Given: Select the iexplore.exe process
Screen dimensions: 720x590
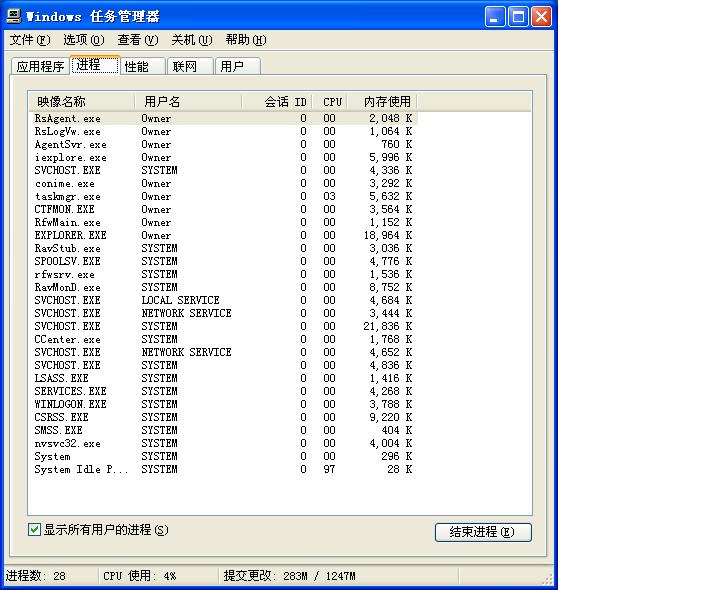Looking at the screenshot, I should [223, 157].
